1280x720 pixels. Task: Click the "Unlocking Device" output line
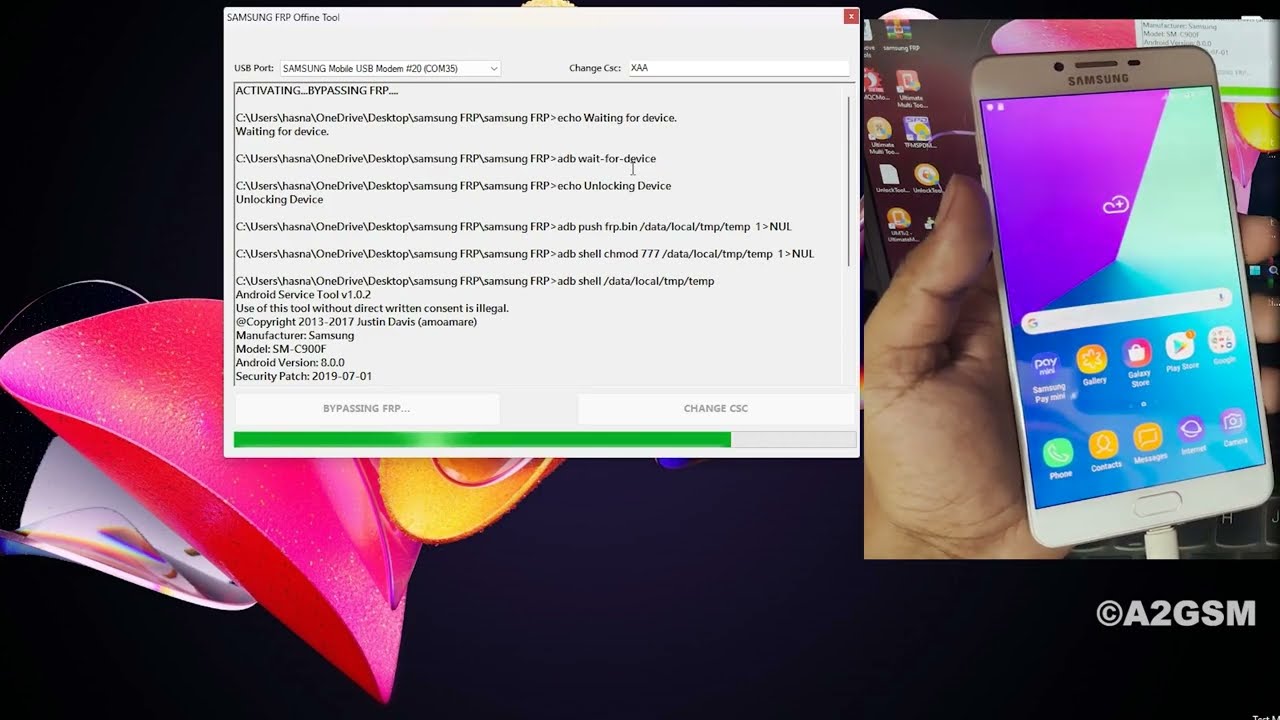pyautogui.click(x=279, y=199)
